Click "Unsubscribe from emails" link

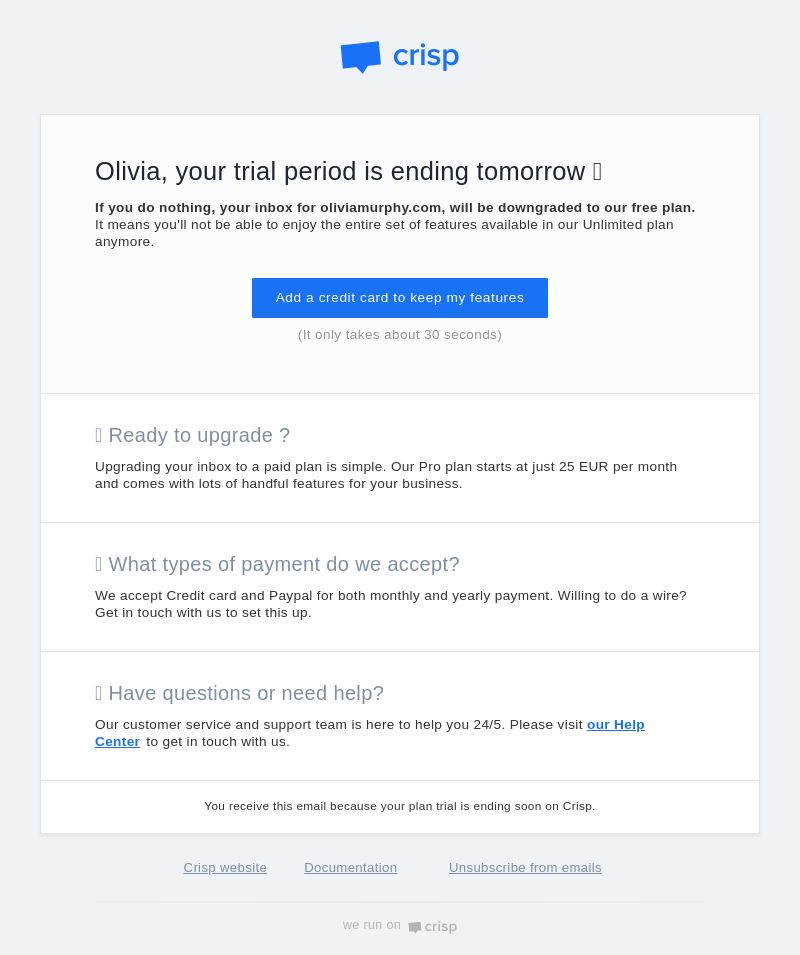pyautogui.click(x=525, y=868)
